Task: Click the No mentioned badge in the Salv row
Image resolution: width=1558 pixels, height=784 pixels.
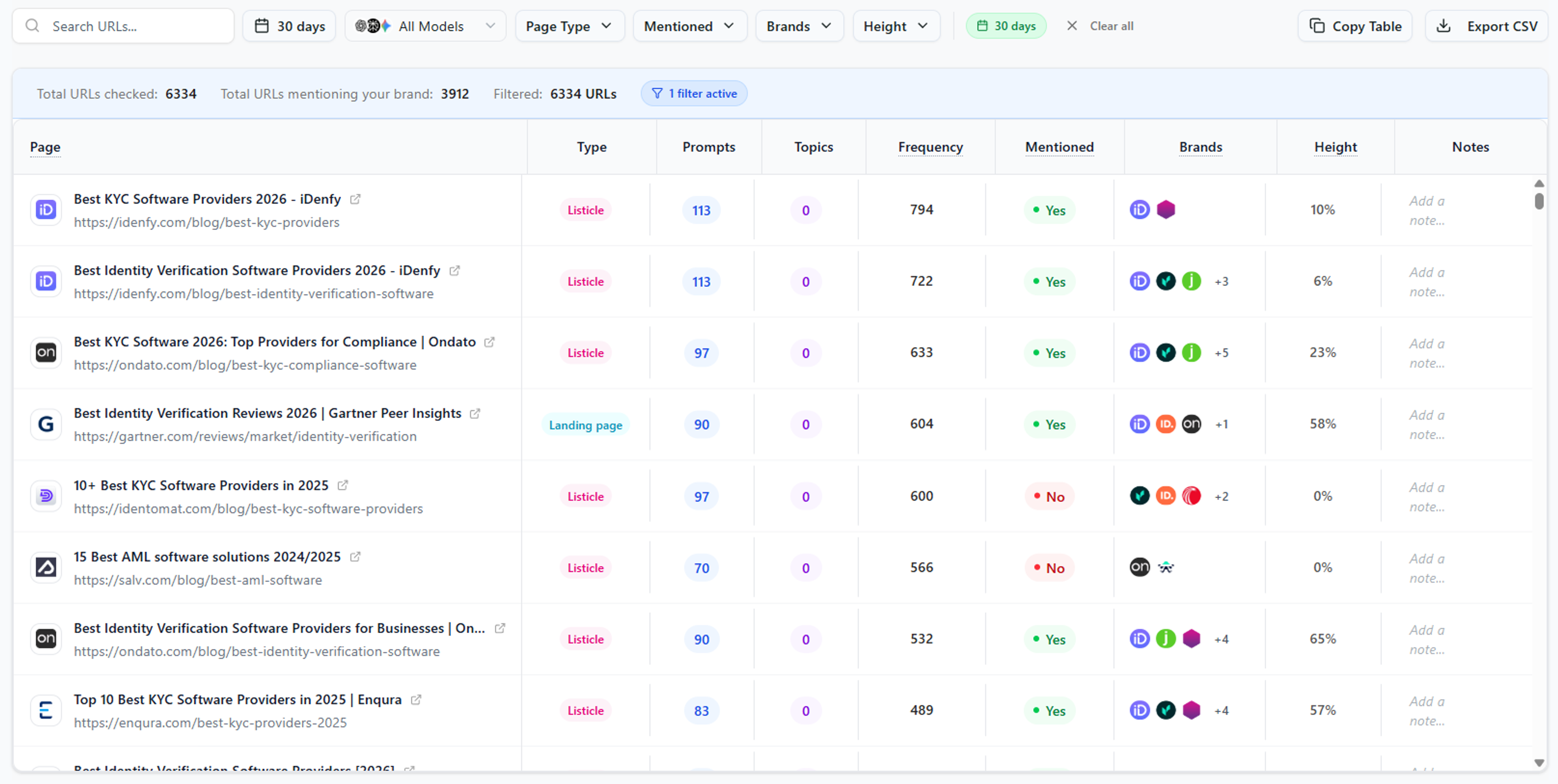Action: pos(1049,567)
